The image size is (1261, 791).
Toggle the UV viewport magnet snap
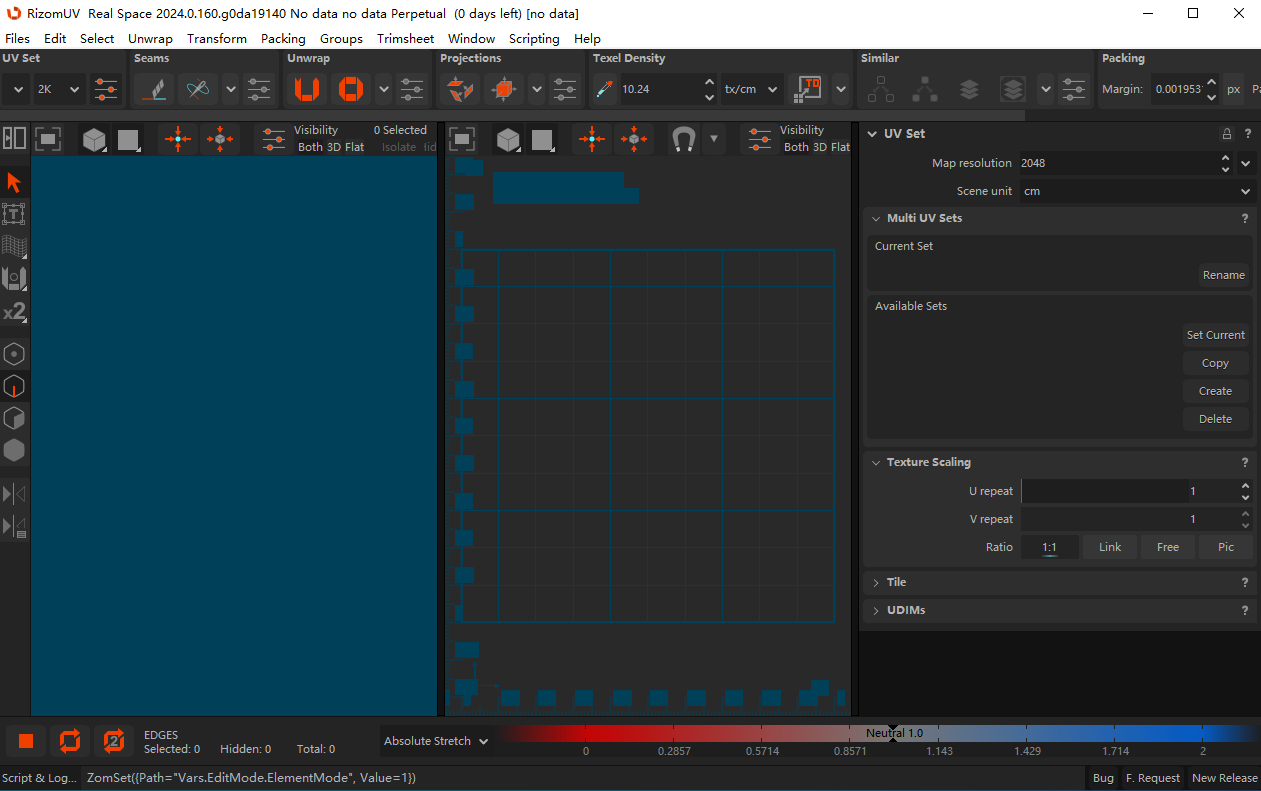(684, 138)
